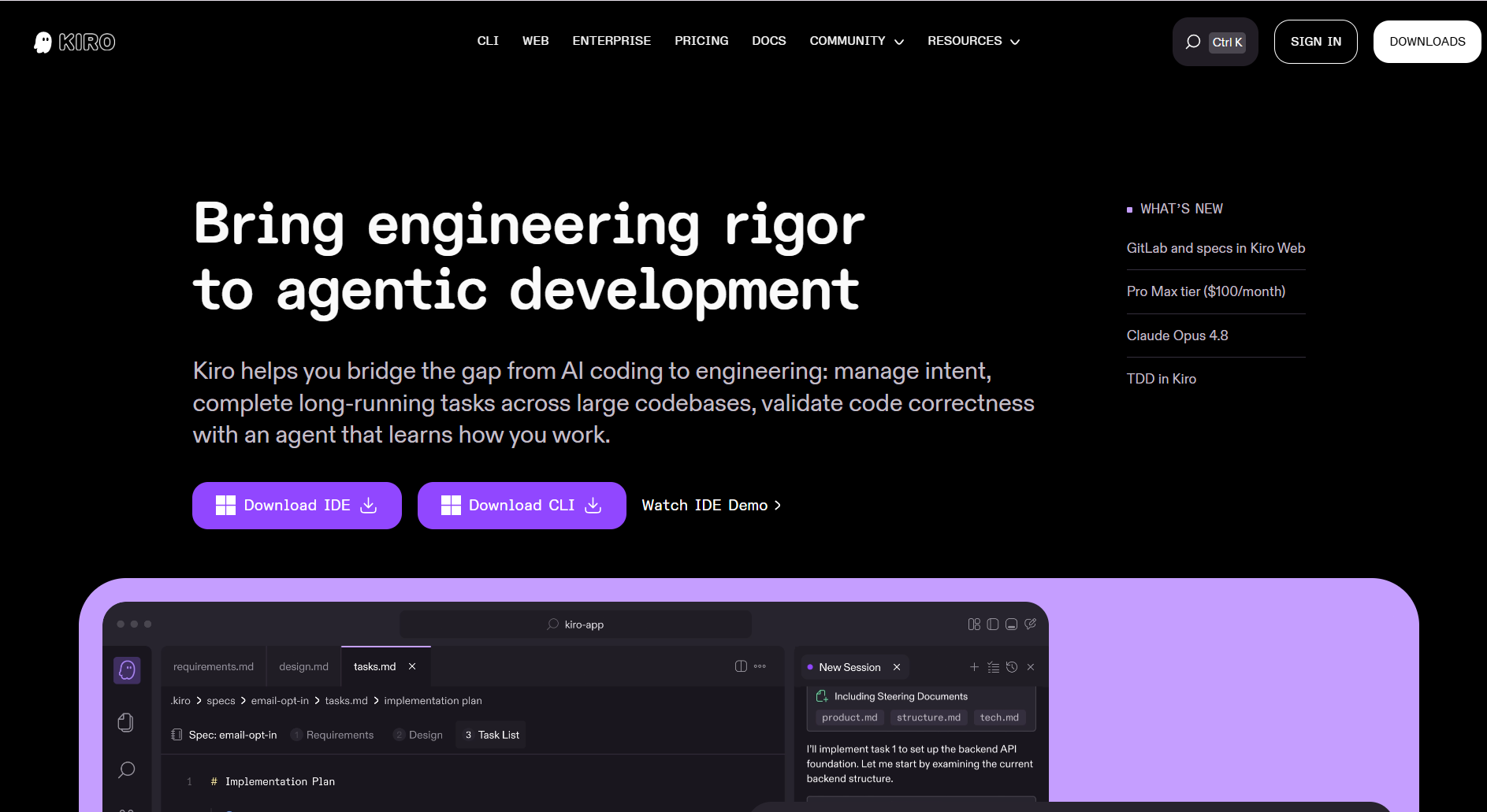Select the Design spec step
This screenshot has height=812, width=1487.
(418, 735)
